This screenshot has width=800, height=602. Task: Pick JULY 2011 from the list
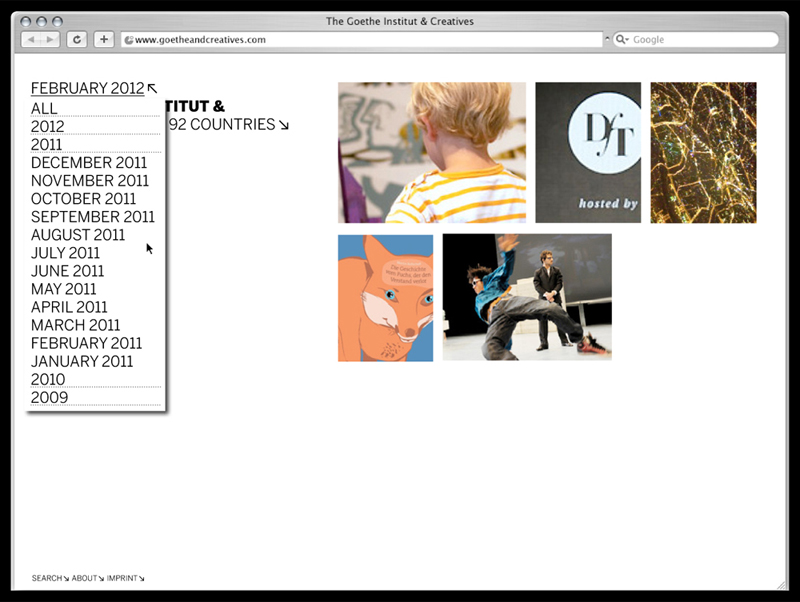coord(65,253)
